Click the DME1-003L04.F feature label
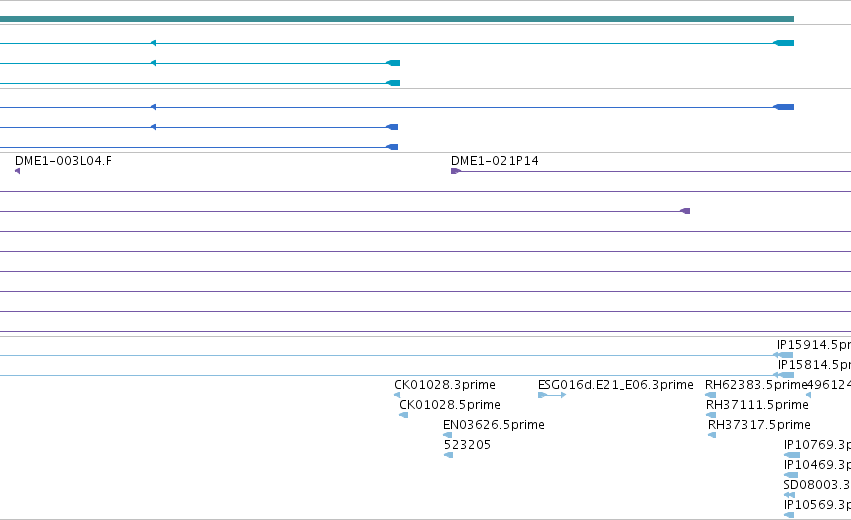This screenshot has height=520, width=851. [63, 161]
